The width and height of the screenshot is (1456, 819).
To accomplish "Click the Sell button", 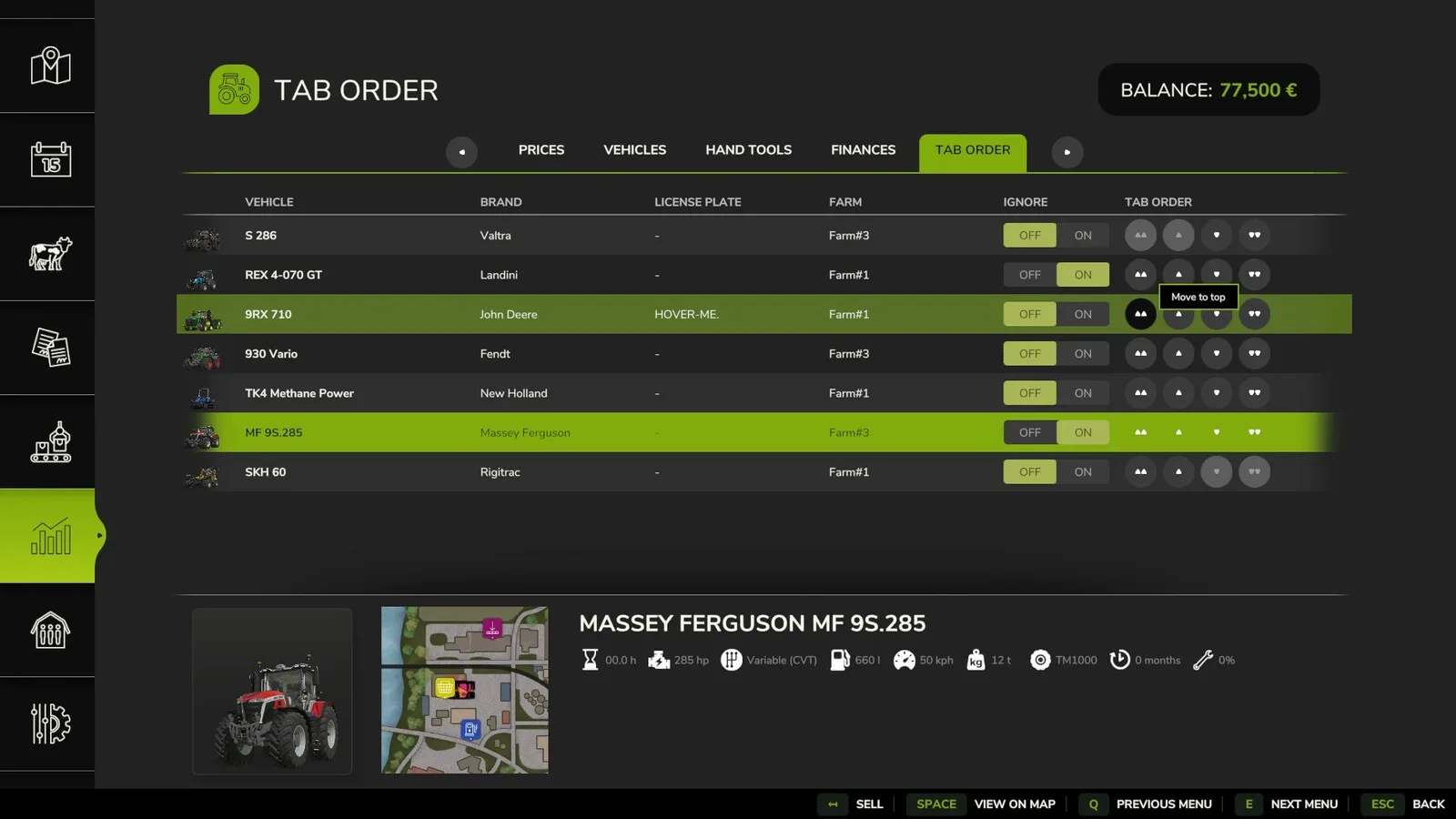I will (852, 804).
